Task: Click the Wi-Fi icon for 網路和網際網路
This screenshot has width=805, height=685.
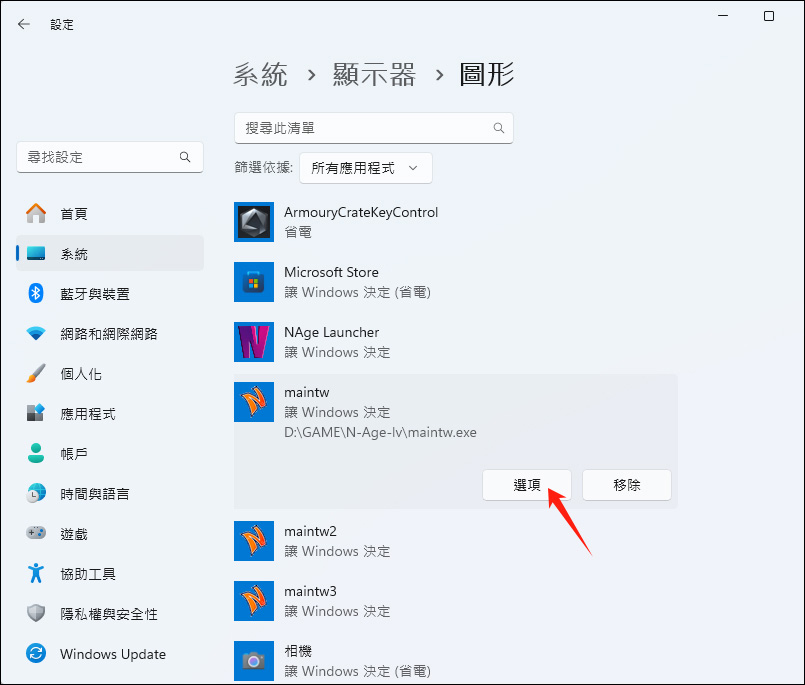Action: click(36, 334)
